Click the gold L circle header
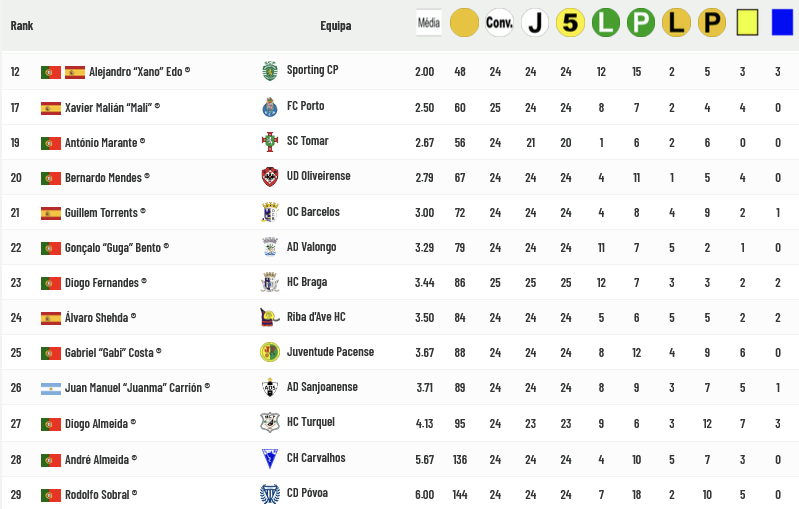The image size is (799, 509). (x=676, y=22)
